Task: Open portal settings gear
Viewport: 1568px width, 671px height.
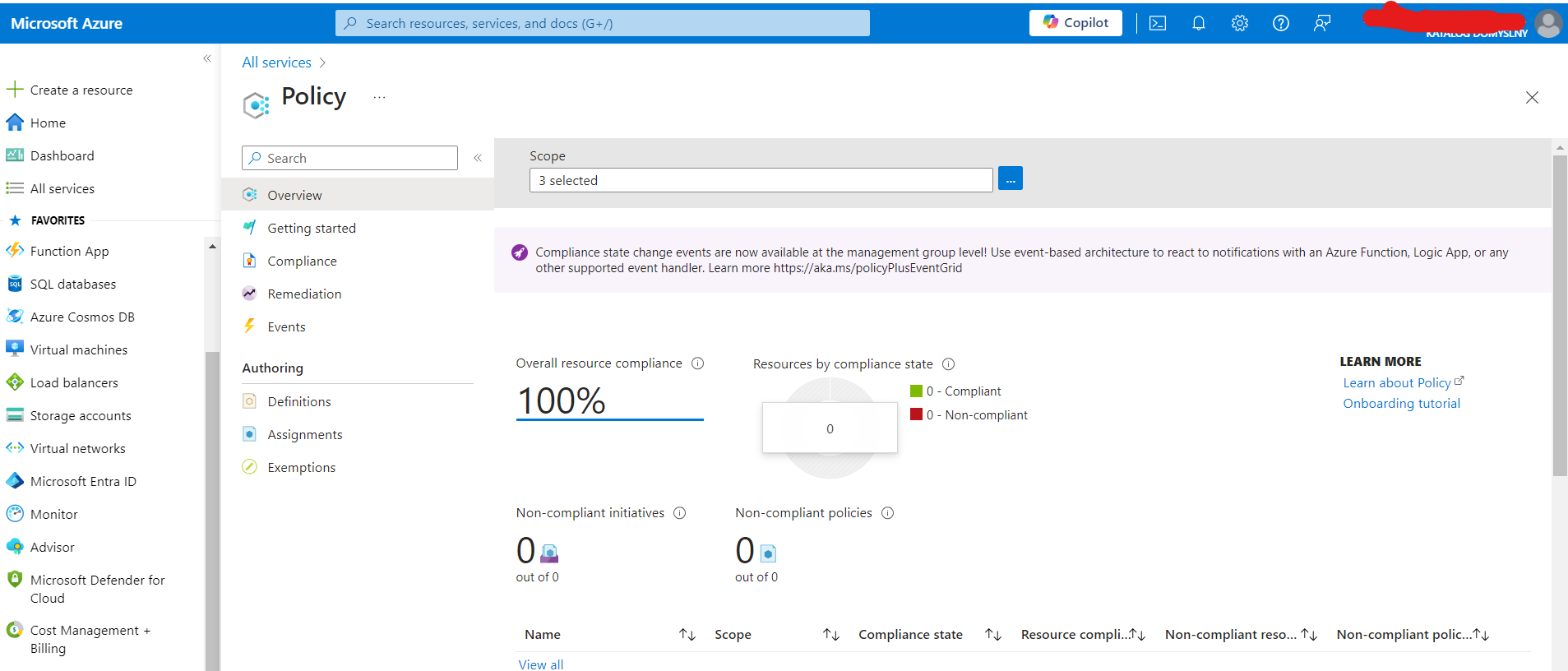Action: point(1240,23)
